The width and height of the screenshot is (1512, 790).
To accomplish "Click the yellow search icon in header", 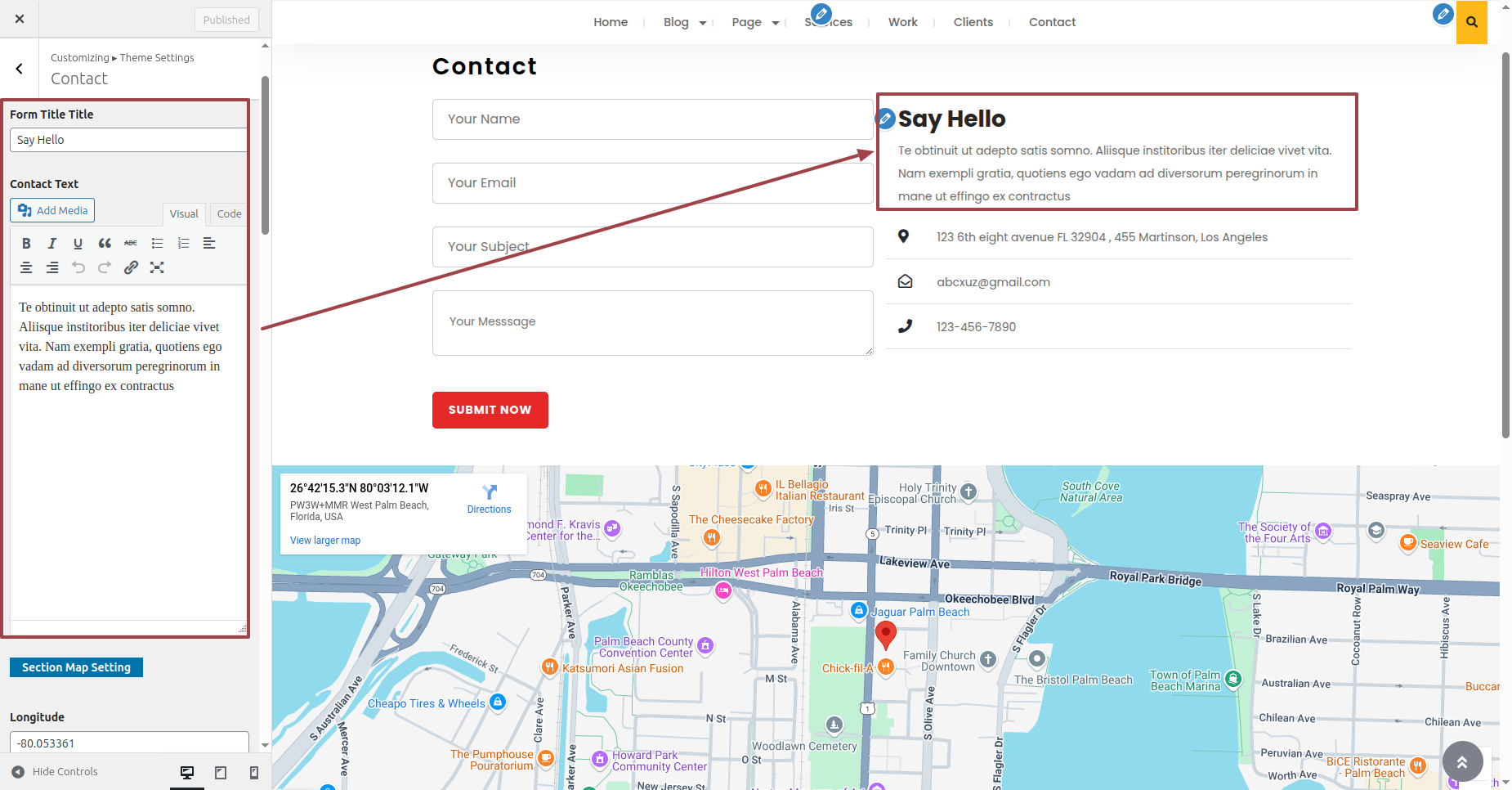I will point(1471,22).
